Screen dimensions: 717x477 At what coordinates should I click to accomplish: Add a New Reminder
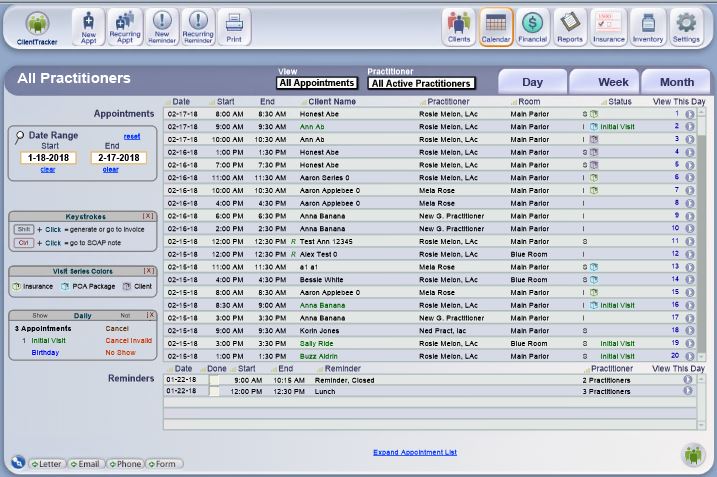click(162, 27)
